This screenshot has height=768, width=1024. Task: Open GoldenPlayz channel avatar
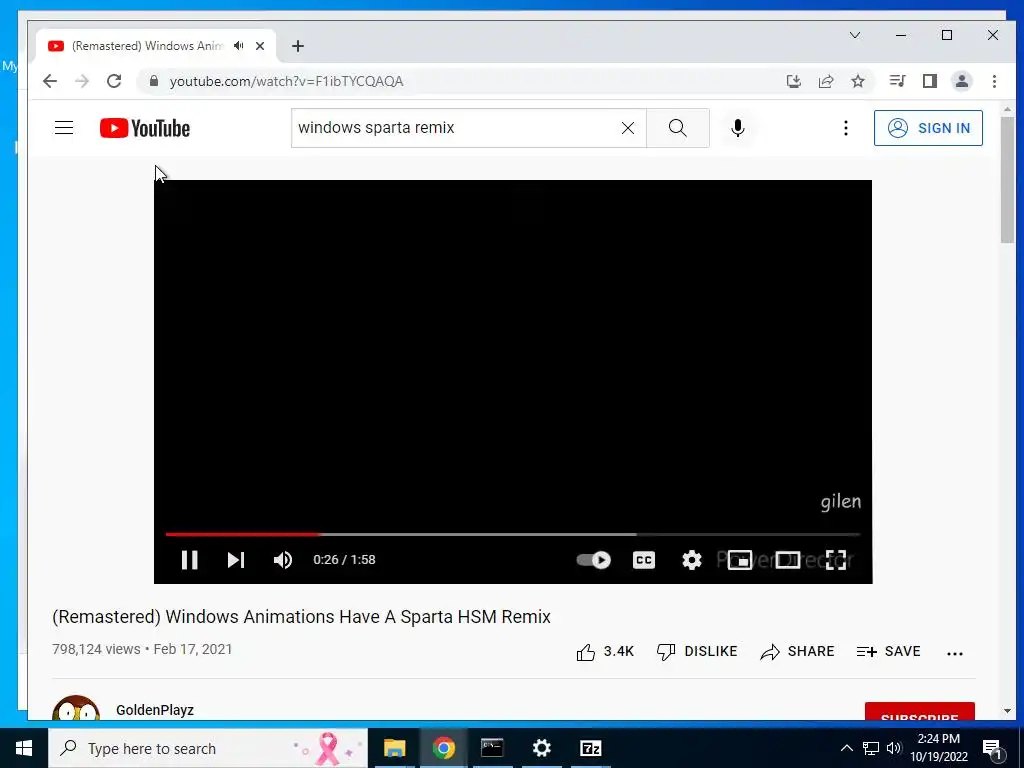point(76,708)
